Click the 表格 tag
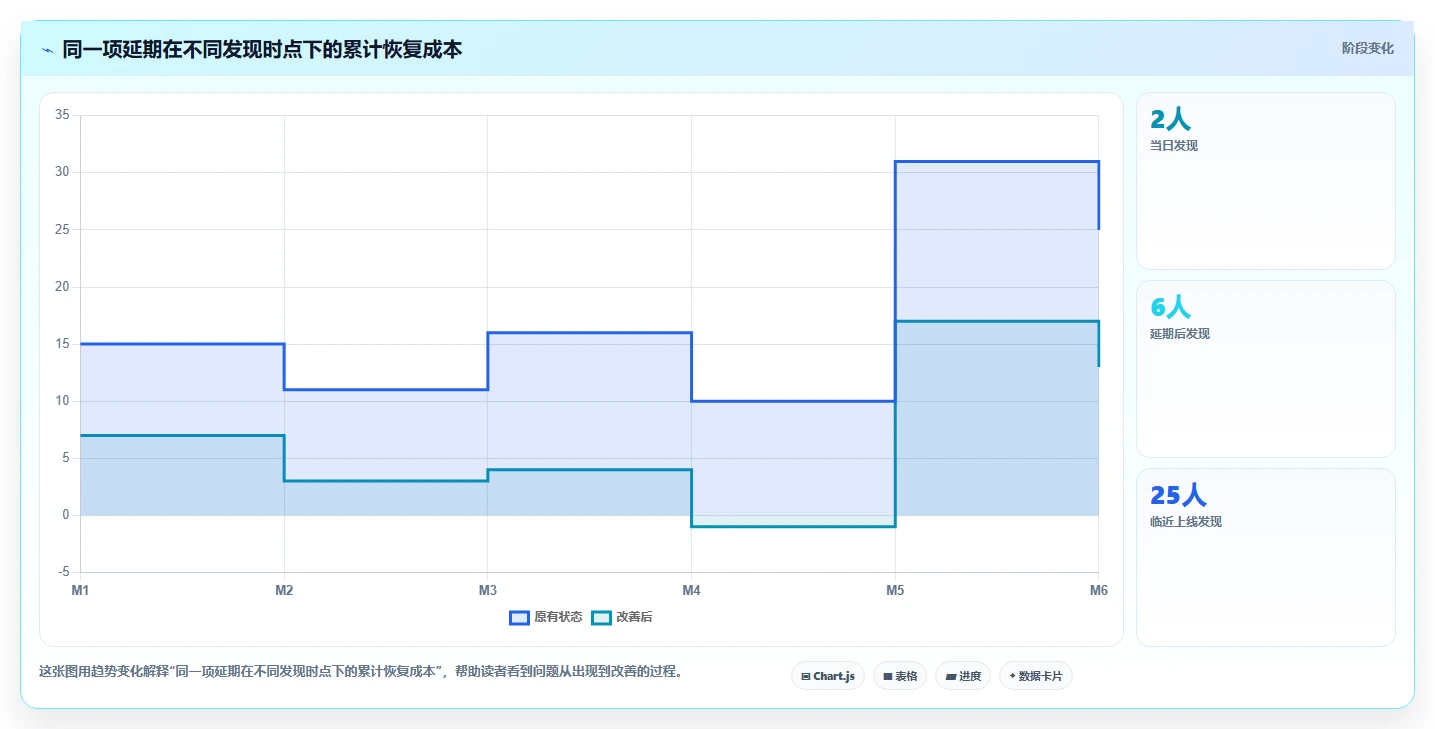Image resolution: width=1435 pixels, height=729 pixels. 900,676
